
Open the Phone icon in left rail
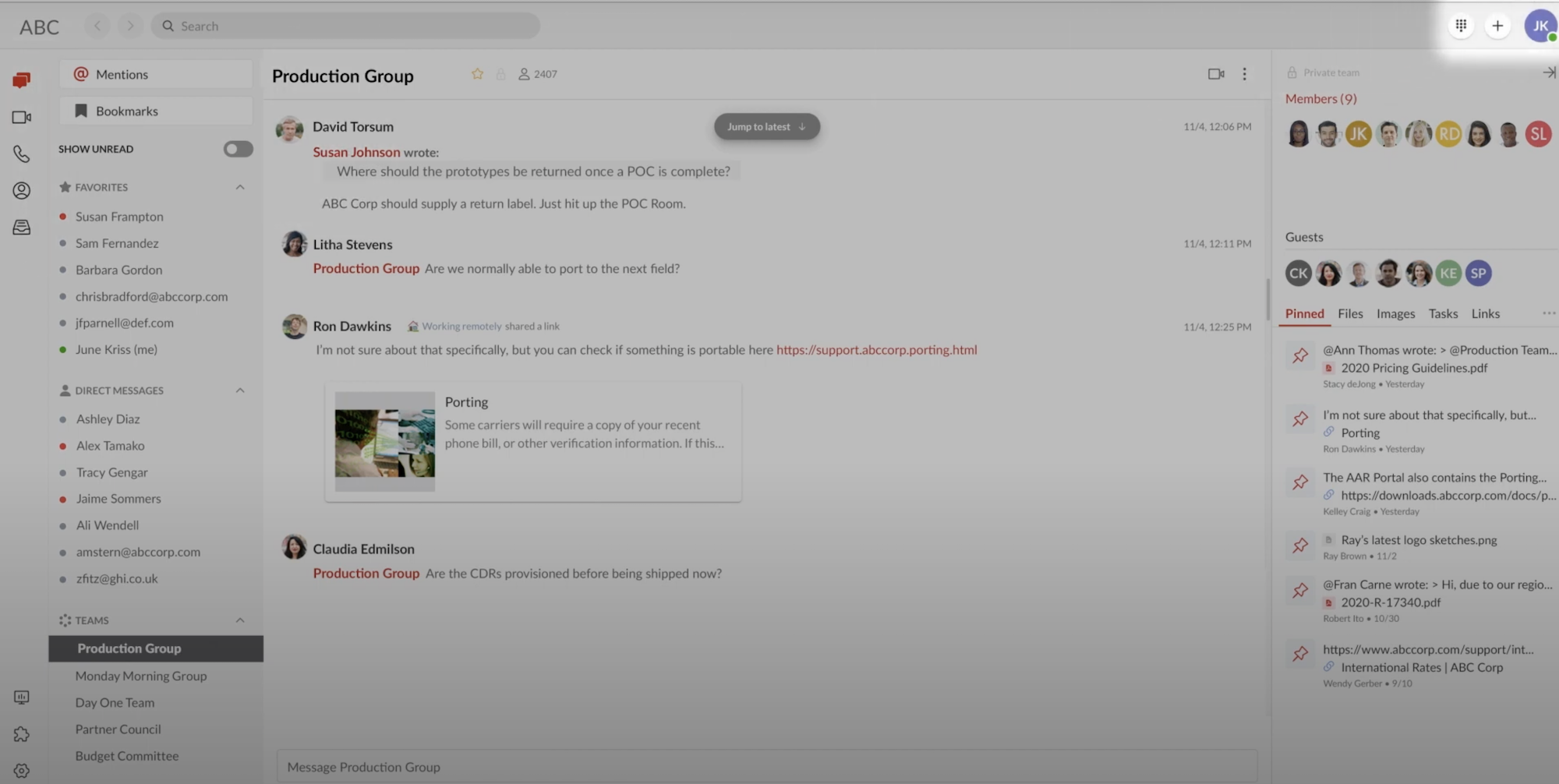22,154
